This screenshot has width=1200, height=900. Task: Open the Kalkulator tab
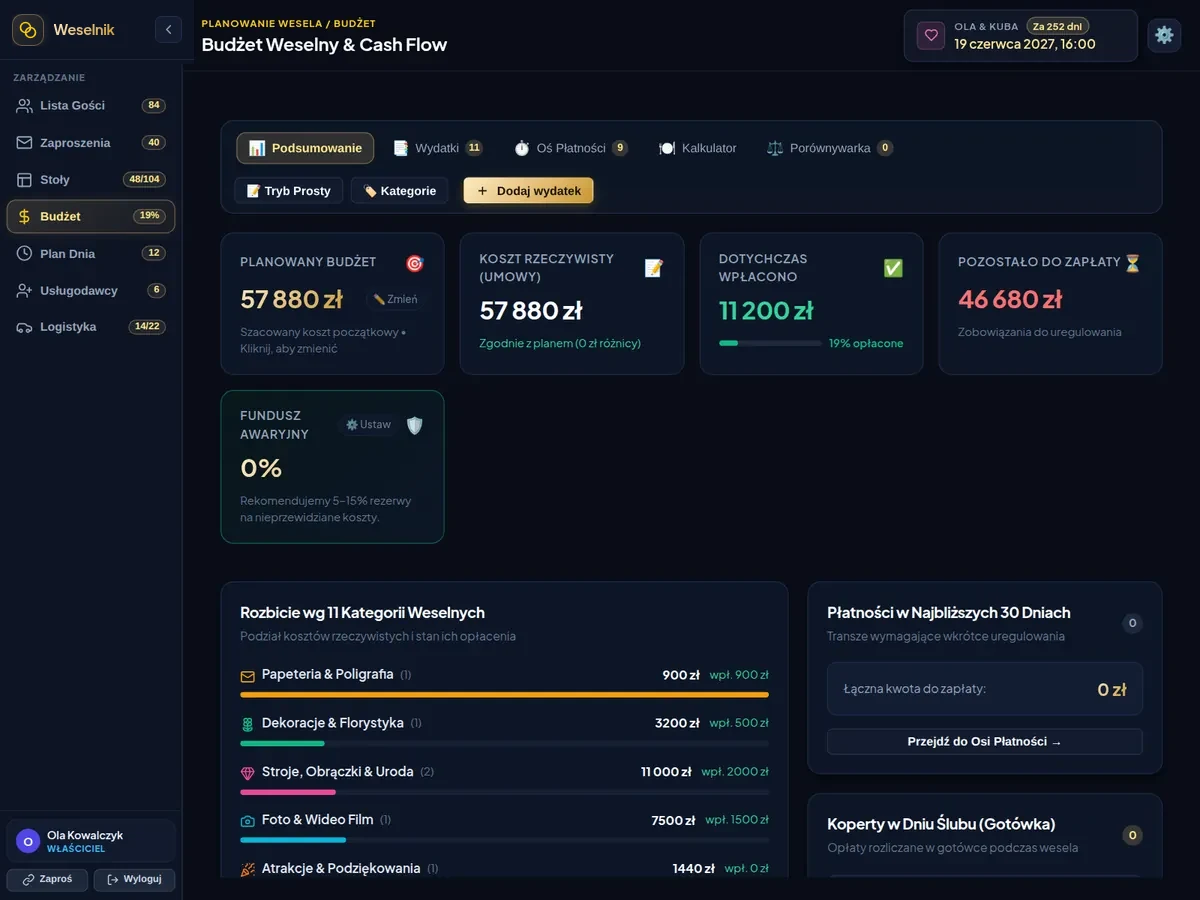(698, 148)
